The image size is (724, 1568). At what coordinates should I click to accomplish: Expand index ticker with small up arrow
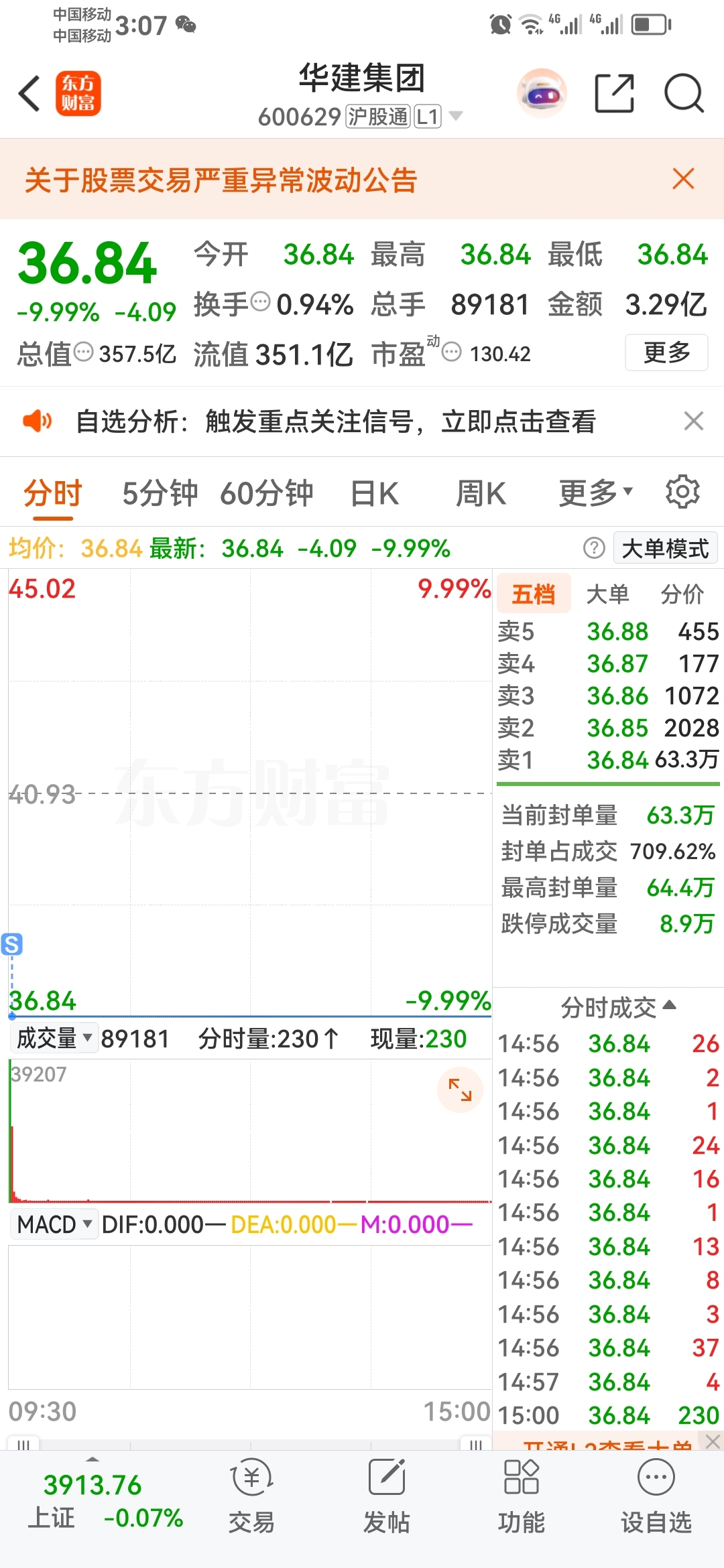[x=93, y=1459]
